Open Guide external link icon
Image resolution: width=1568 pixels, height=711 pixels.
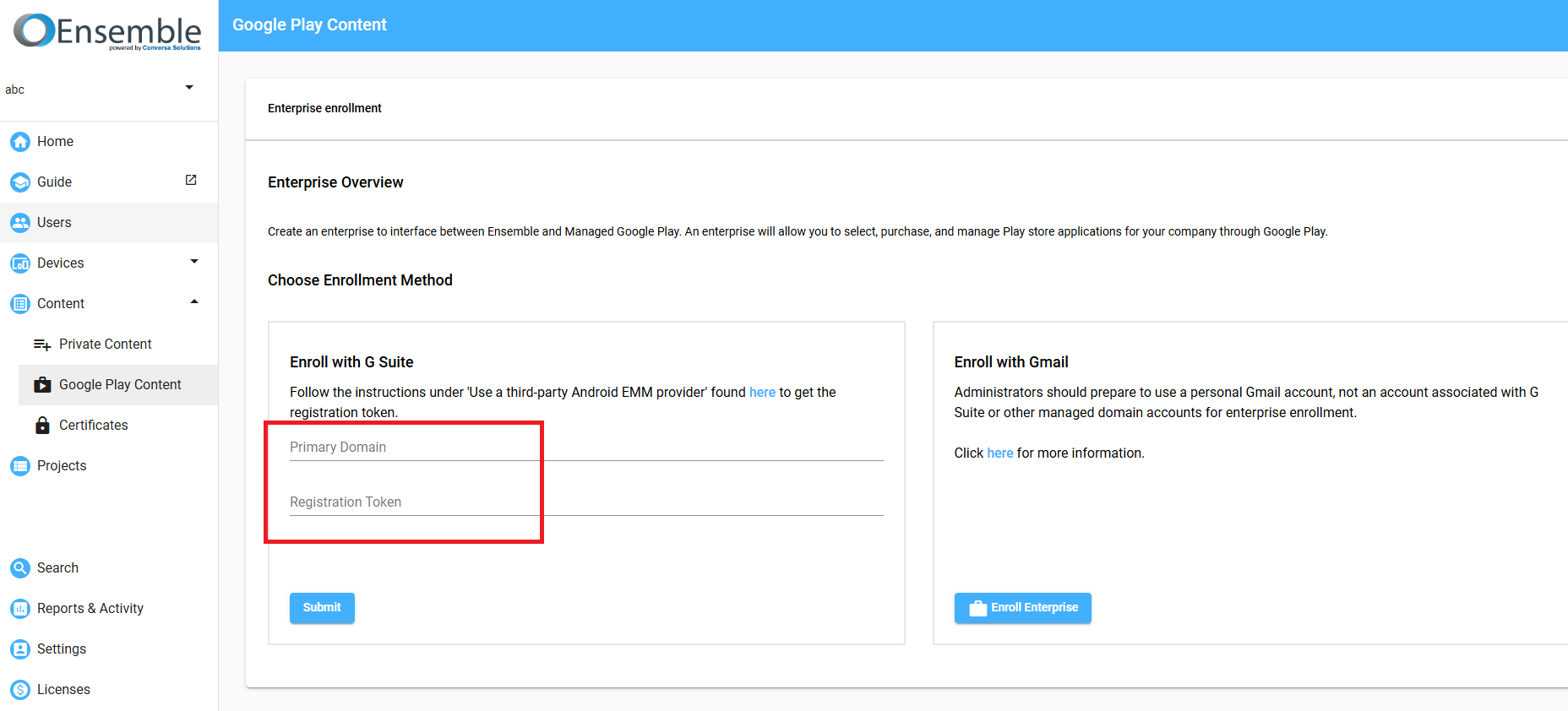click(x=191, y=180)
